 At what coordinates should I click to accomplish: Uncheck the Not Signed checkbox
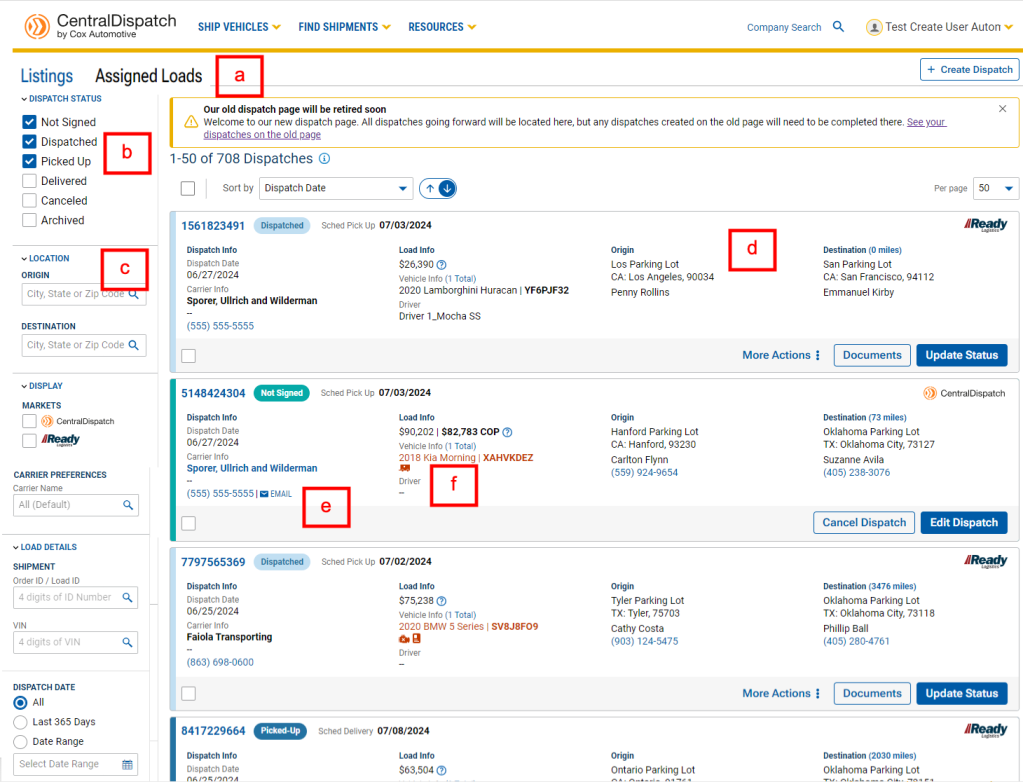[30, 122]
